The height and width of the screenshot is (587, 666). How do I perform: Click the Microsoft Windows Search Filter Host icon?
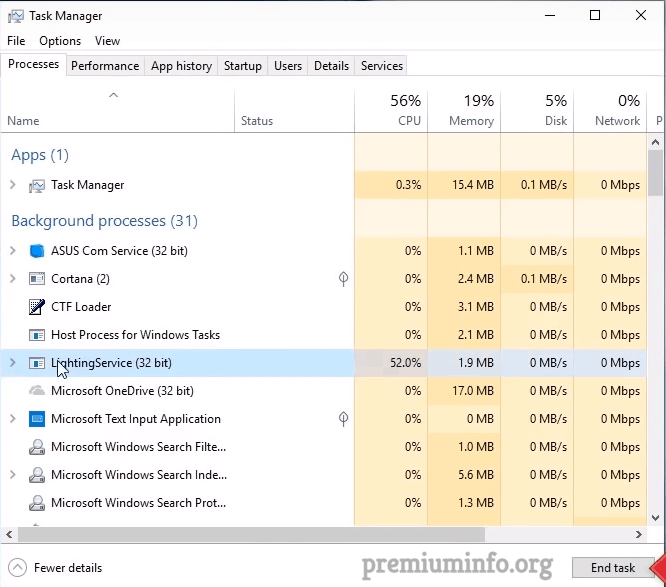(x=37, y=447)
